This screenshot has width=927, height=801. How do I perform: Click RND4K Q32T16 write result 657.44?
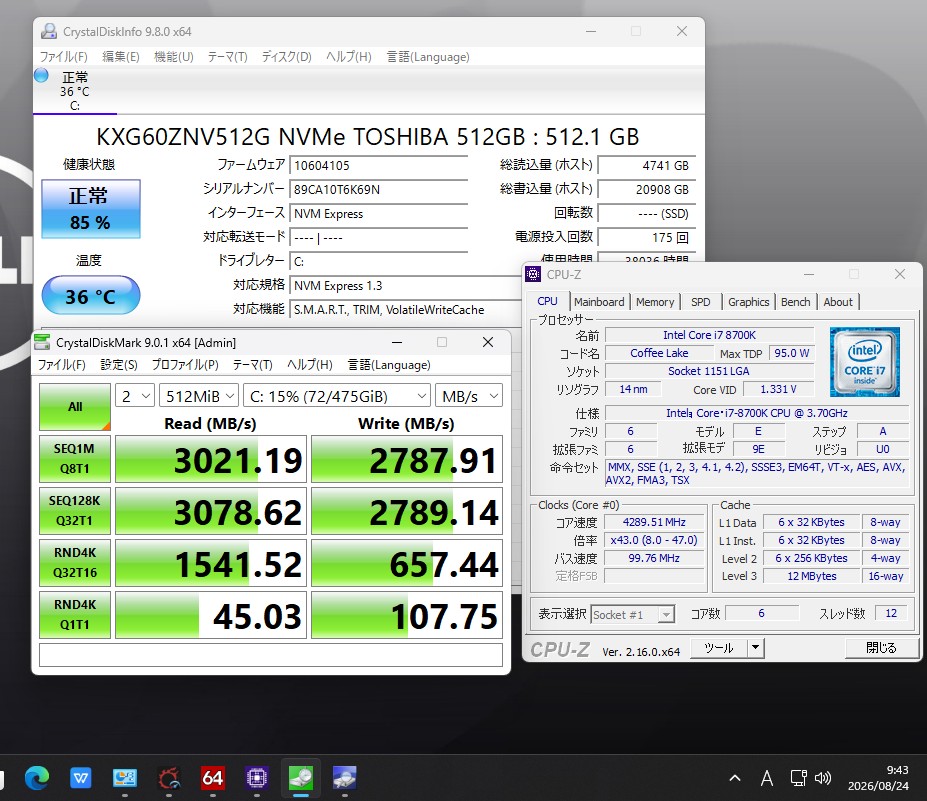point(407,563)
